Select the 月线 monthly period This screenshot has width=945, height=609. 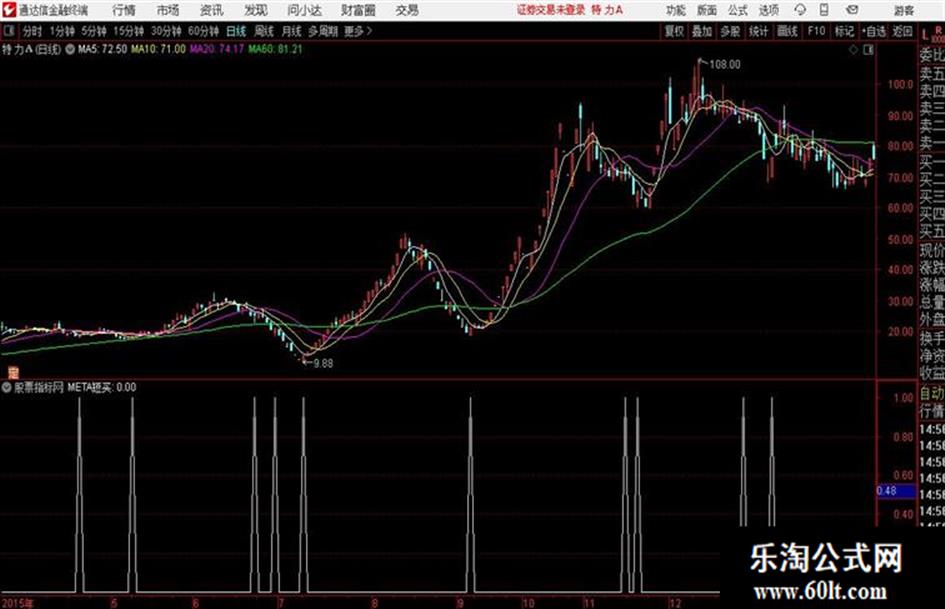click(x=292, y=31)
